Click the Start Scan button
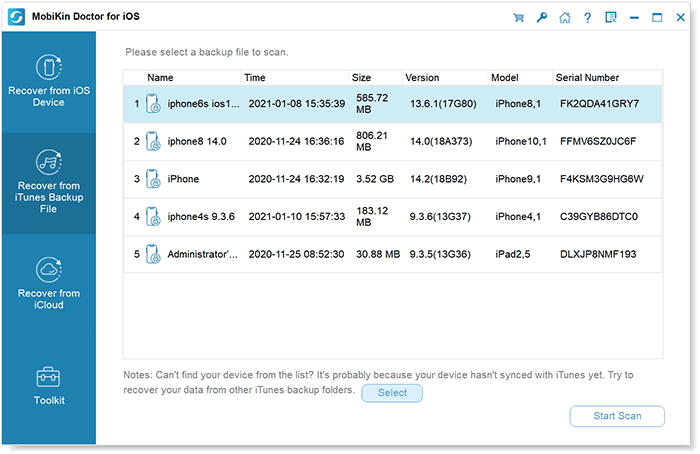This screenshot has height=454, width=700. click(x=617, y=415)
